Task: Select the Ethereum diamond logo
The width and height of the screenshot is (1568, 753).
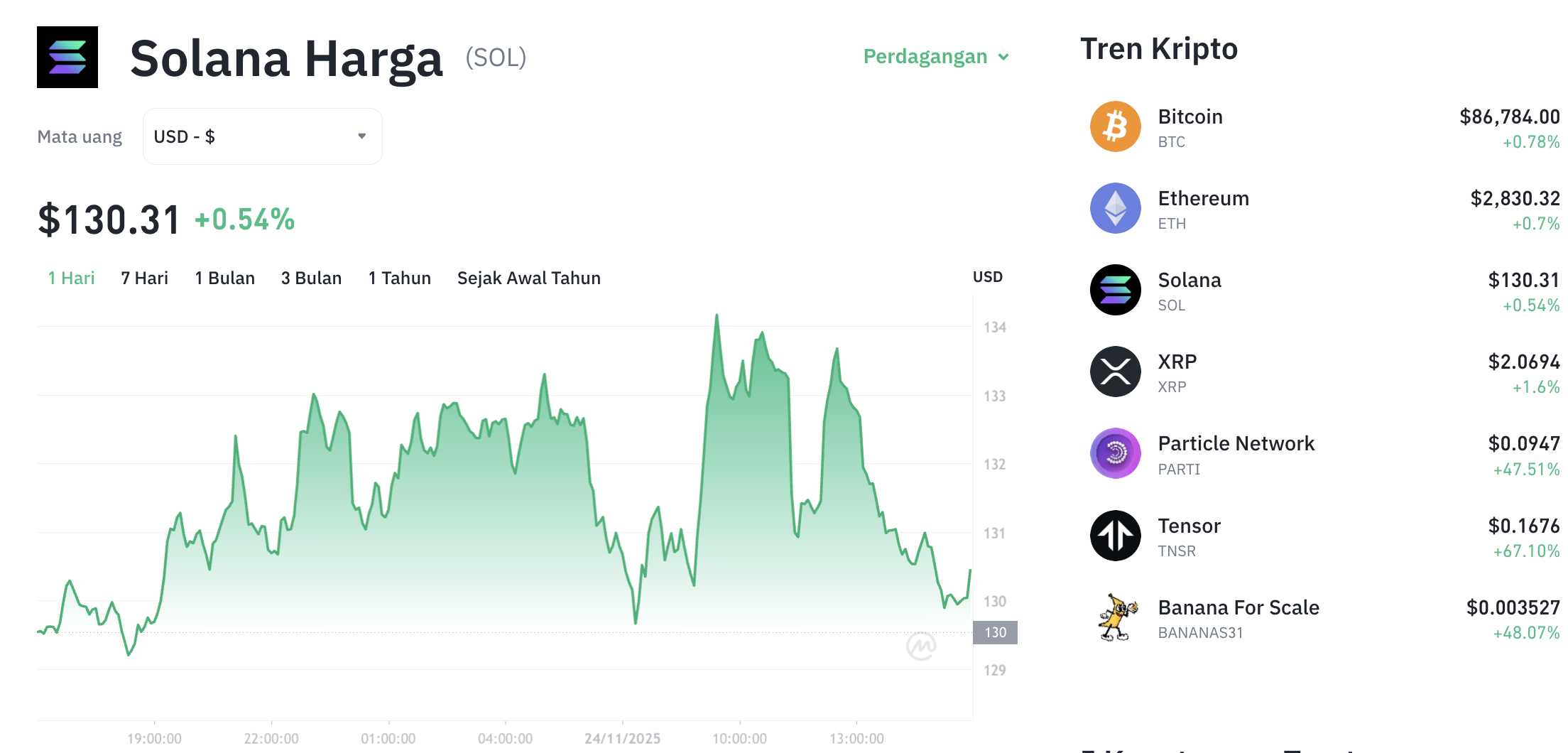Action: [1115, 208]
